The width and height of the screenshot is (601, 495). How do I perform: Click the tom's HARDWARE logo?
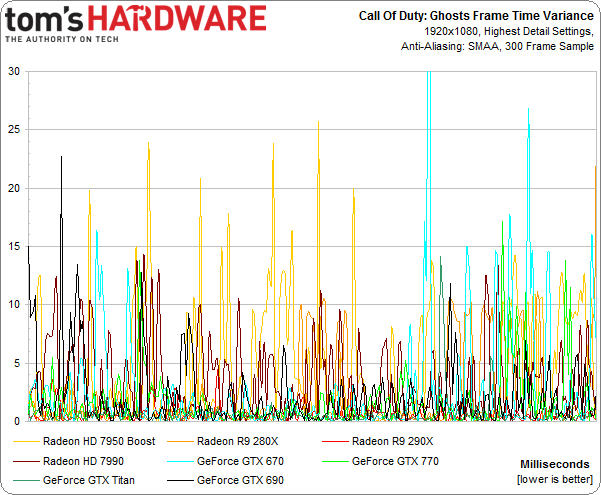click(135, 23)
